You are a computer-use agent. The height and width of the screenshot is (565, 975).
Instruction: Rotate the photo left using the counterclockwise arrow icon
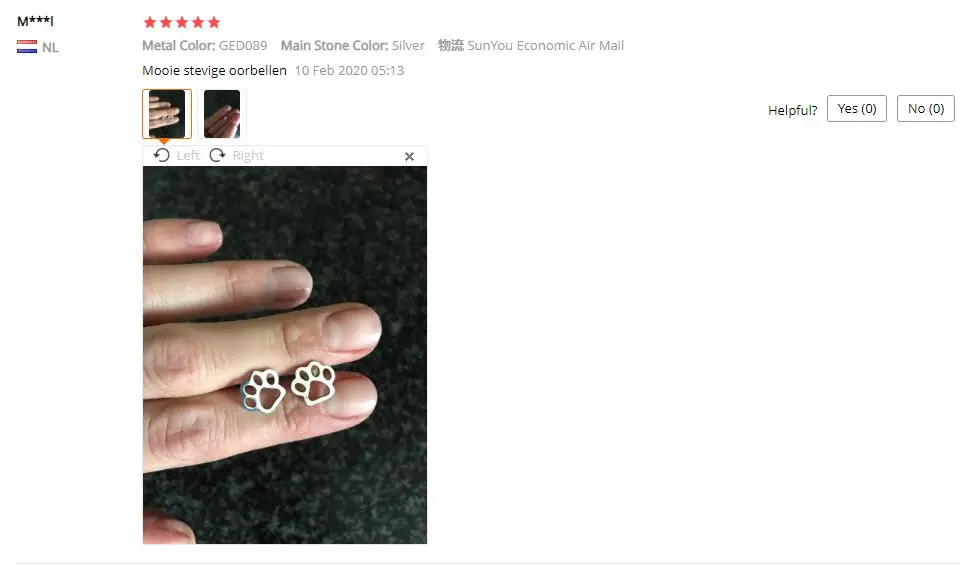tap(162, 155)
